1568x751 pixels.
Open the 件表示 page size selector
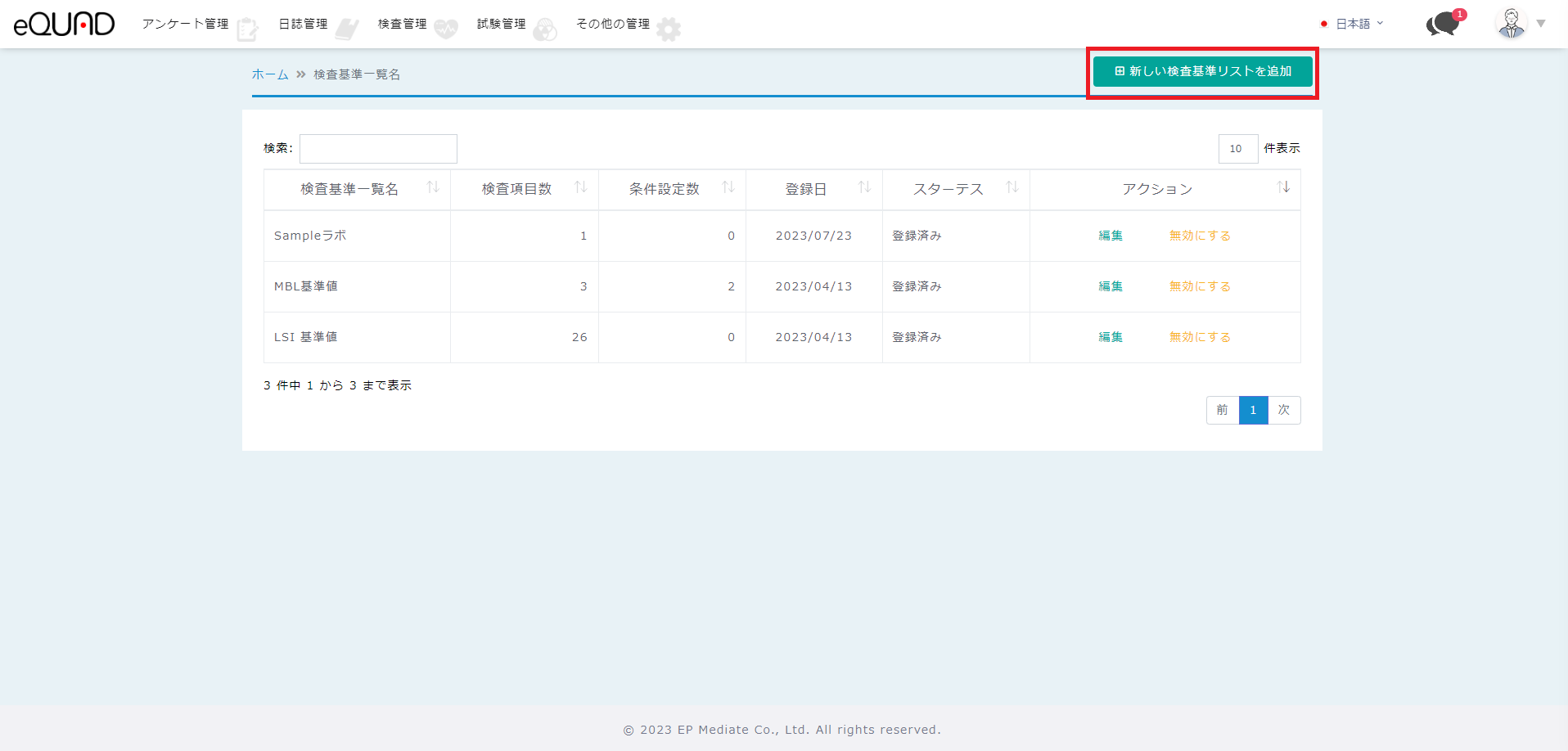(1237, 149)
